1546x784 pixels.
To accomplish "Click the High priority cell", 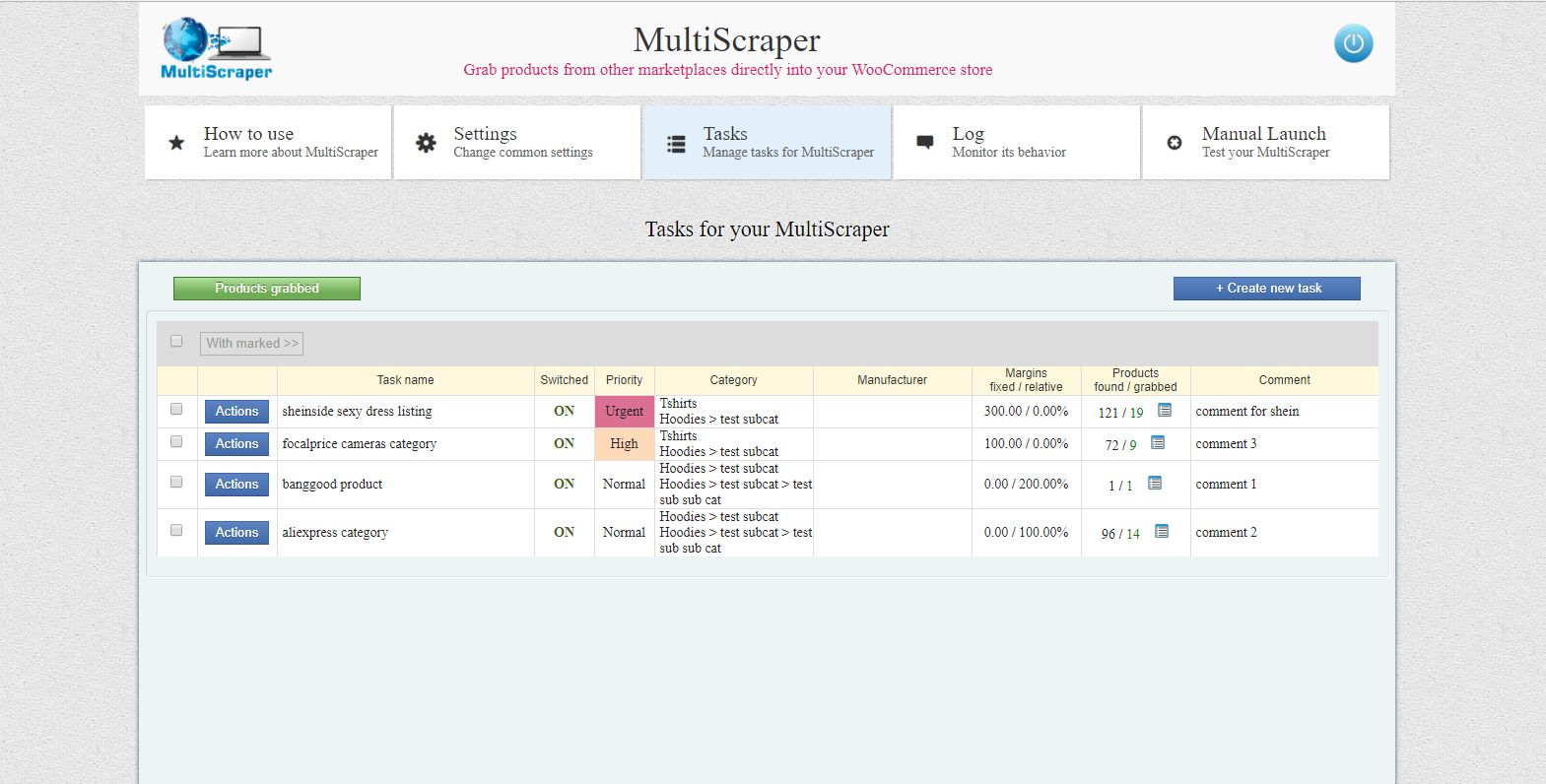I will (625, 444).
